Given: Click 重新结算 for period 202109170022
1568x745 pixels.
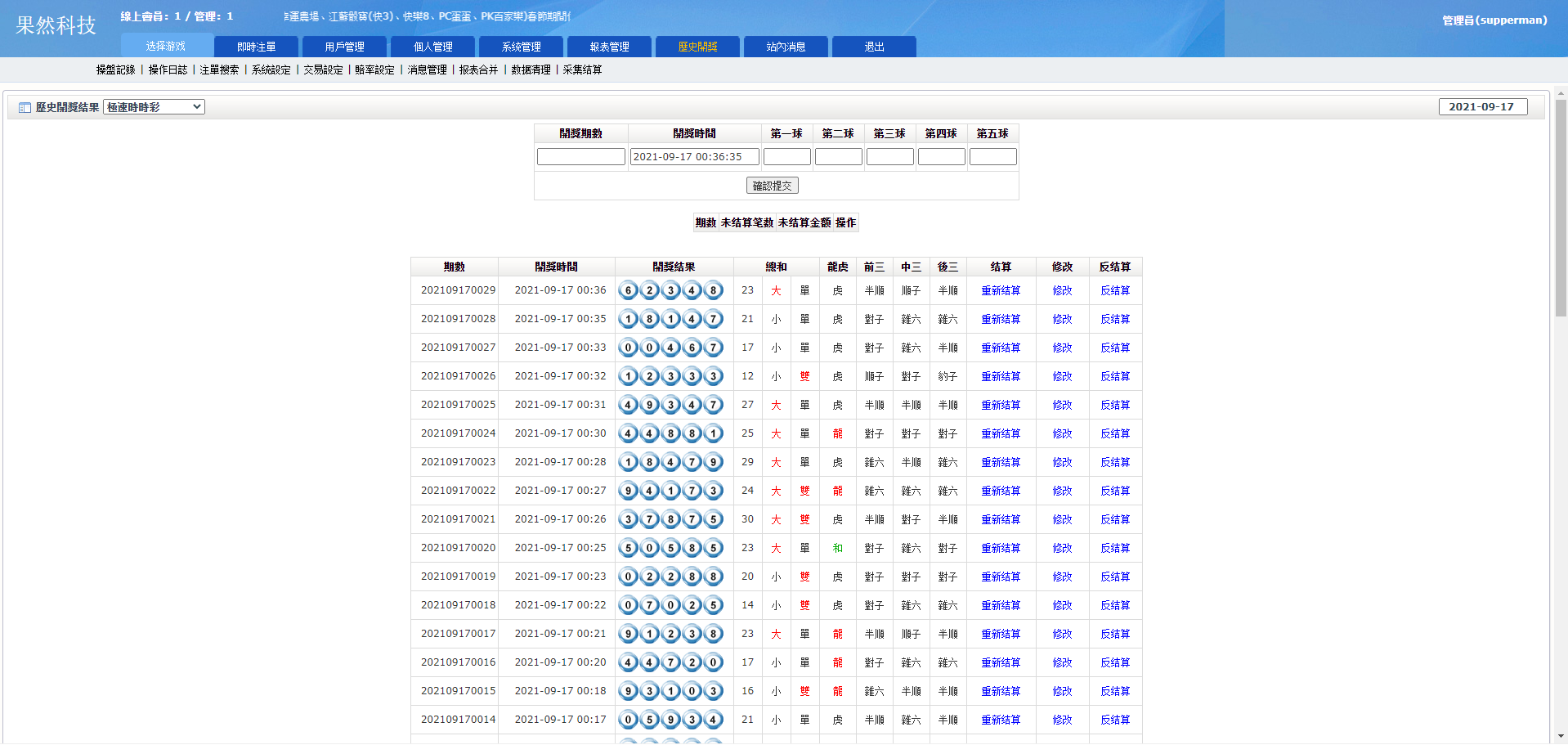Looking at the screenshot, I should tap(1001, 491).
